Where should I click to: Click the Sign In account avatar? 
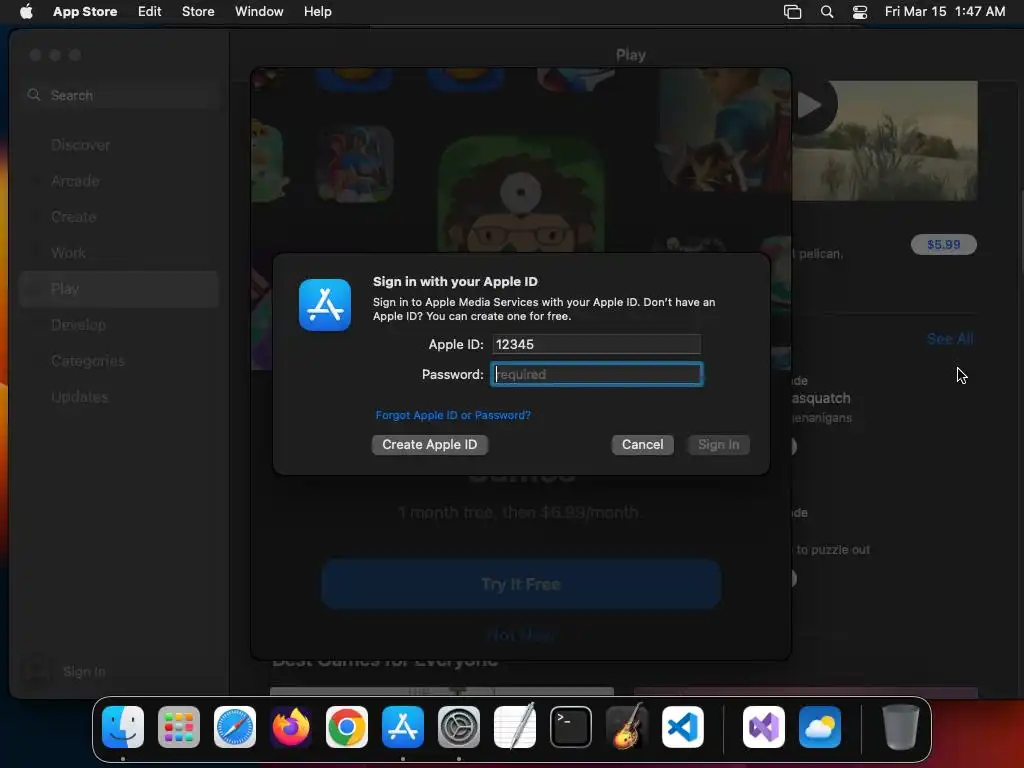37,672
